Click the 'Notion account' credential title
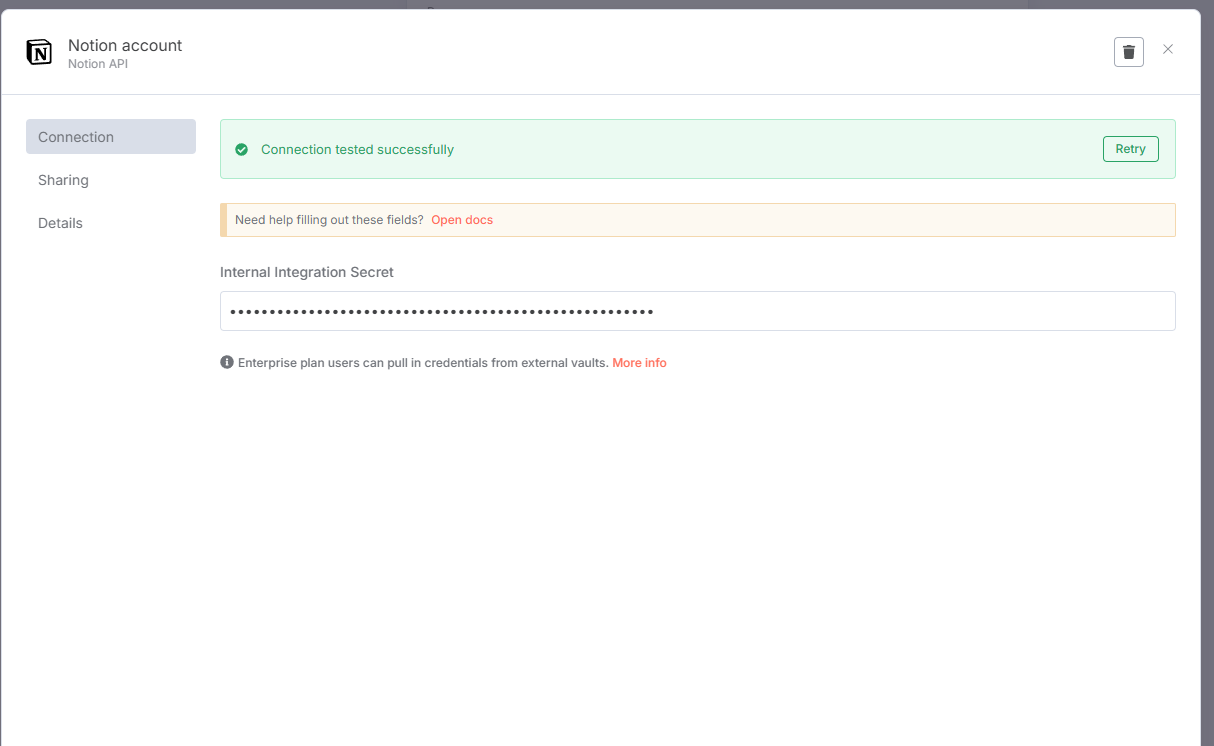This screenshot has height=746, width=1214. click(x=125, y=45)
